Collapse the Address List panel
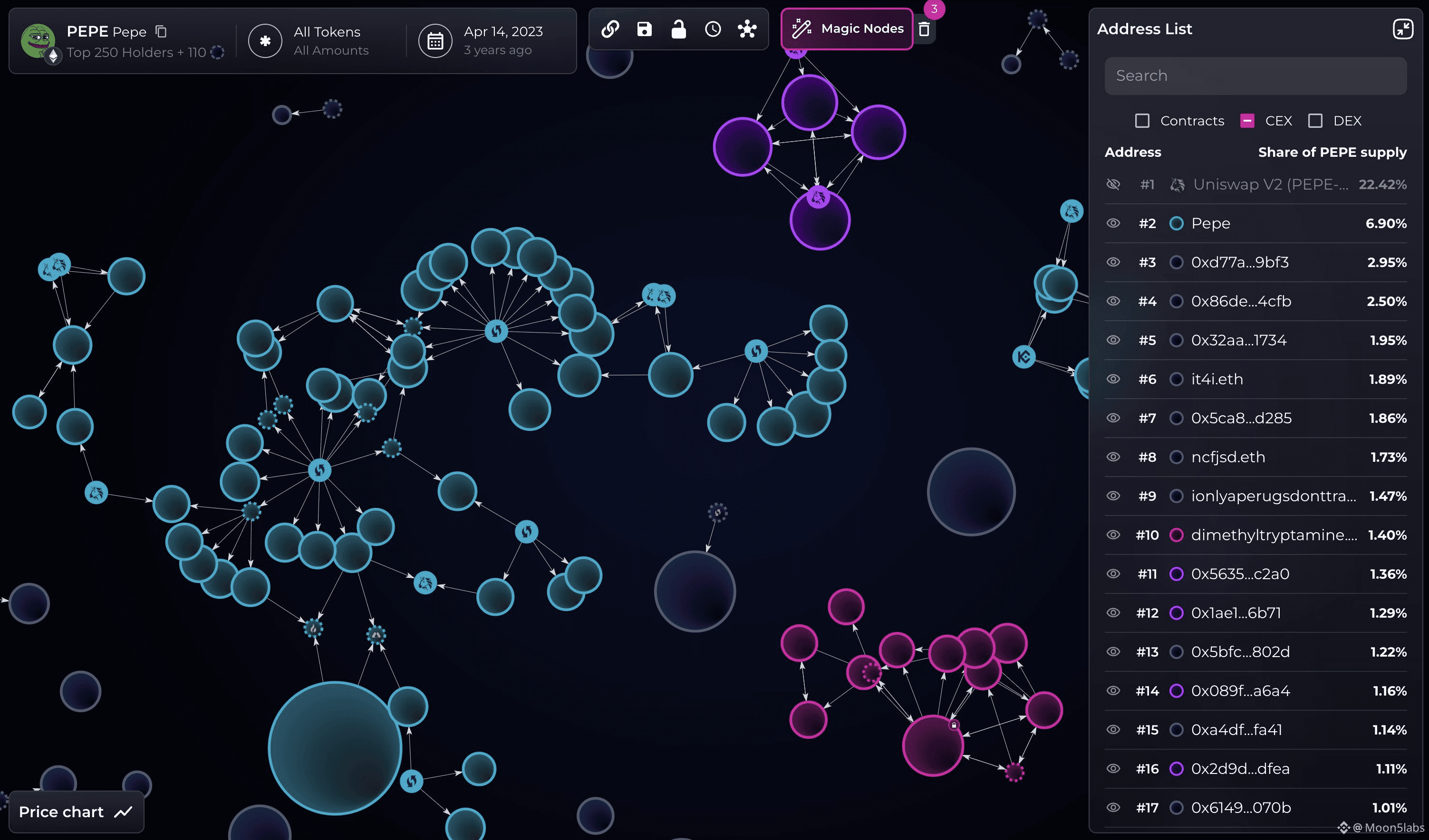1429x840 pixels. pos(1402,29)
